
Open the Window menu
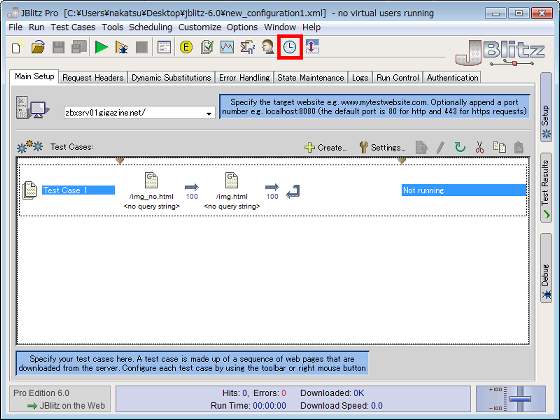coord(280,27)
